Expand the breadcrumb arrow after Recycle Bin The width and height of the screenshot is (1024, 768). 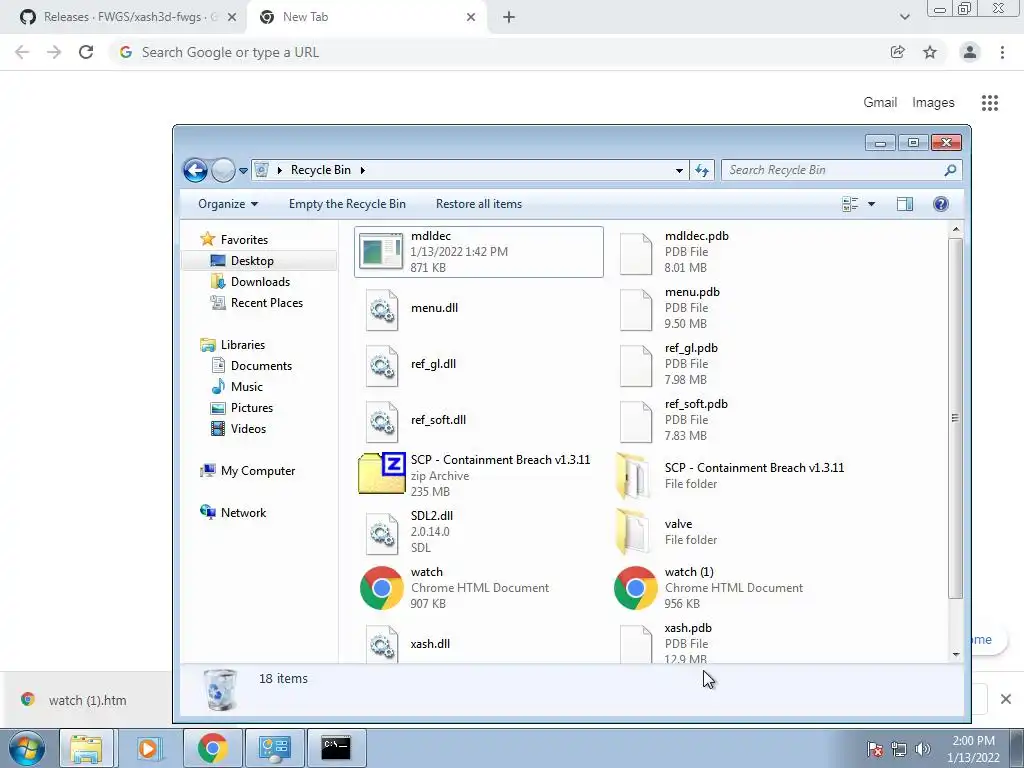click(x=362, y=170)
